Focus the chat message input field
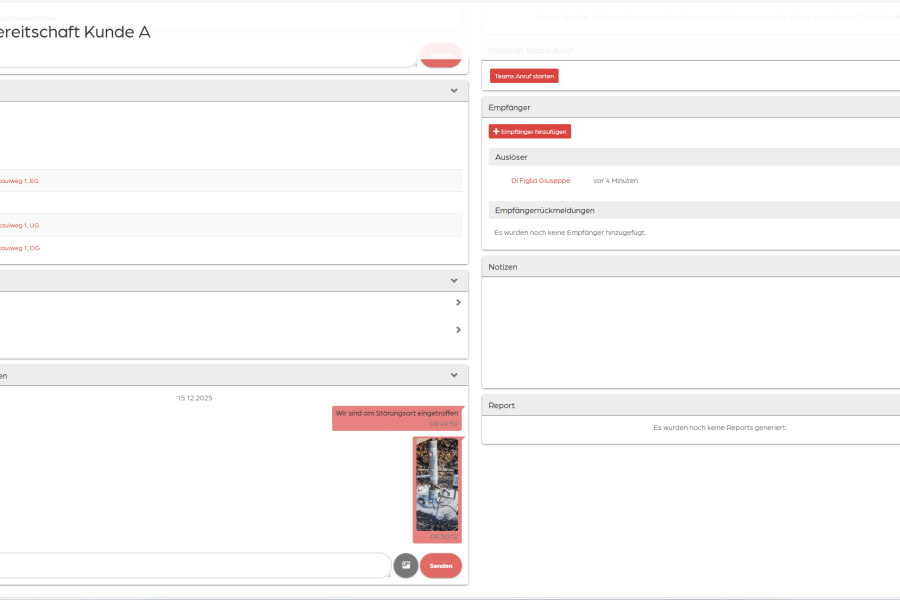Viewport: 900px width, 600px height. [x=195, y=566]
